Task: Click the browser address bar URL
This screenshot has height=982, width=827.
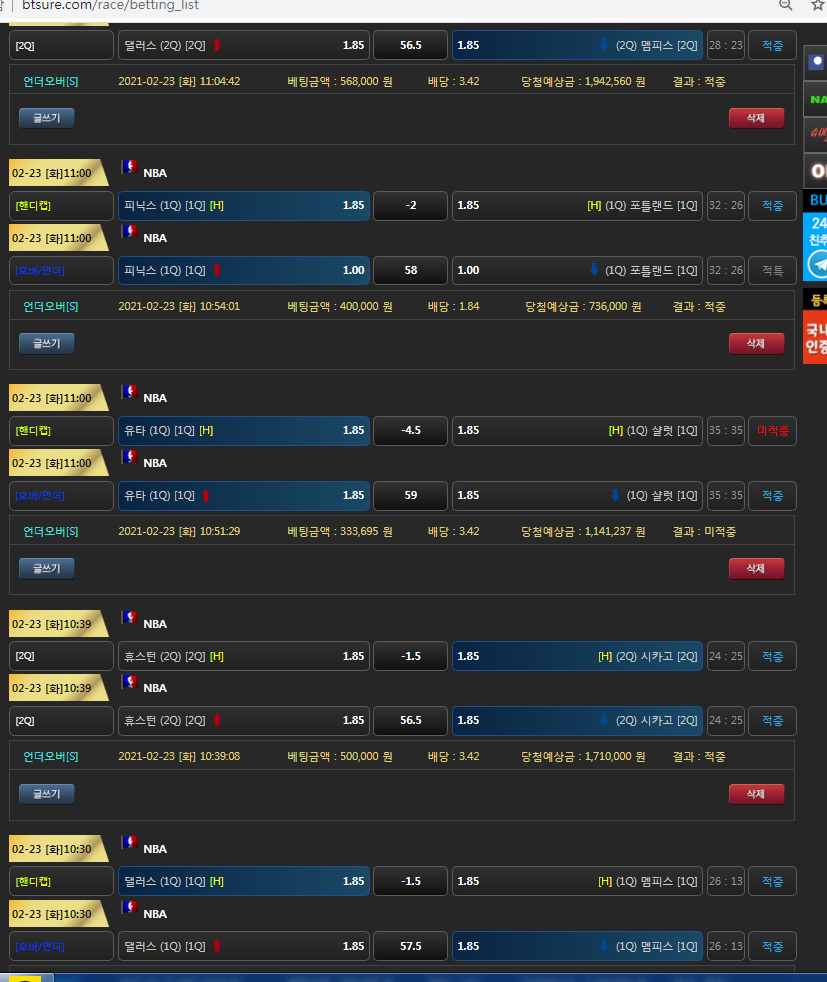Action: pyautogui.click(x=110, y=6)
